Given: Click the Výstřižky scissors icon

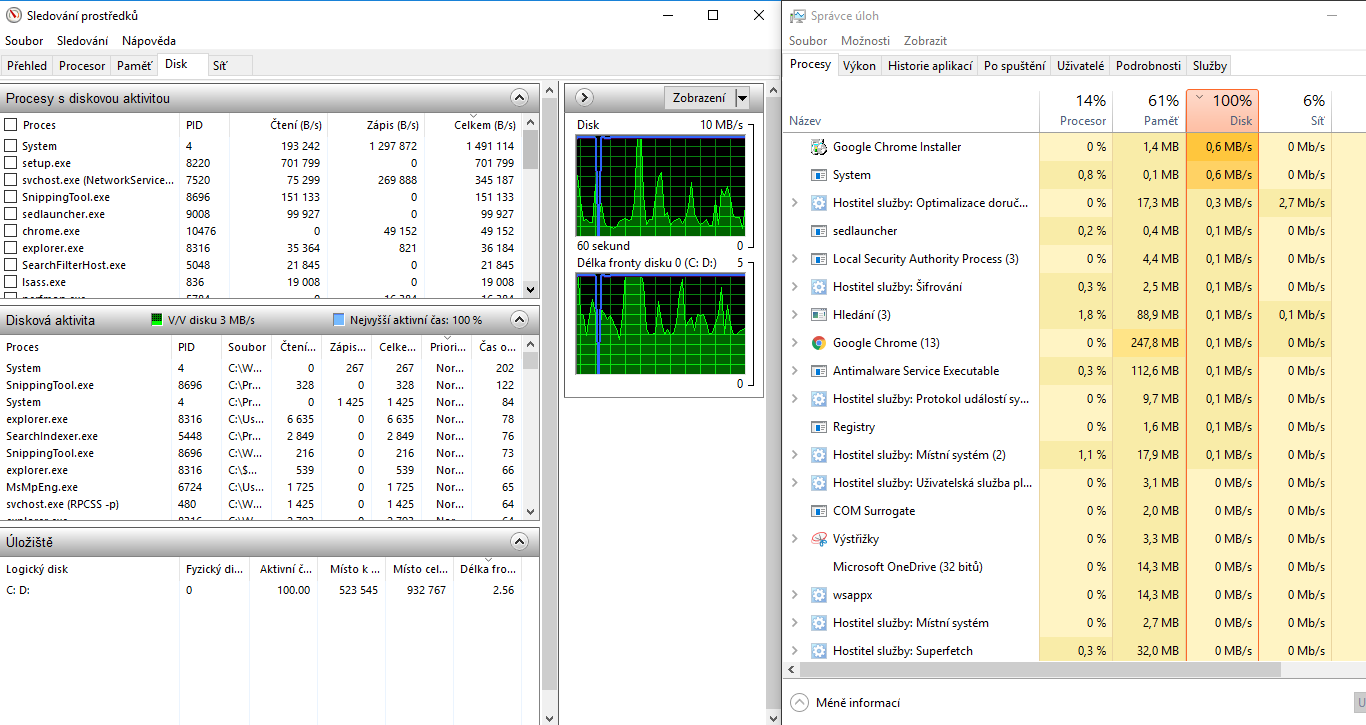Looking at the screenshot, I should click(x=818, y=539).
